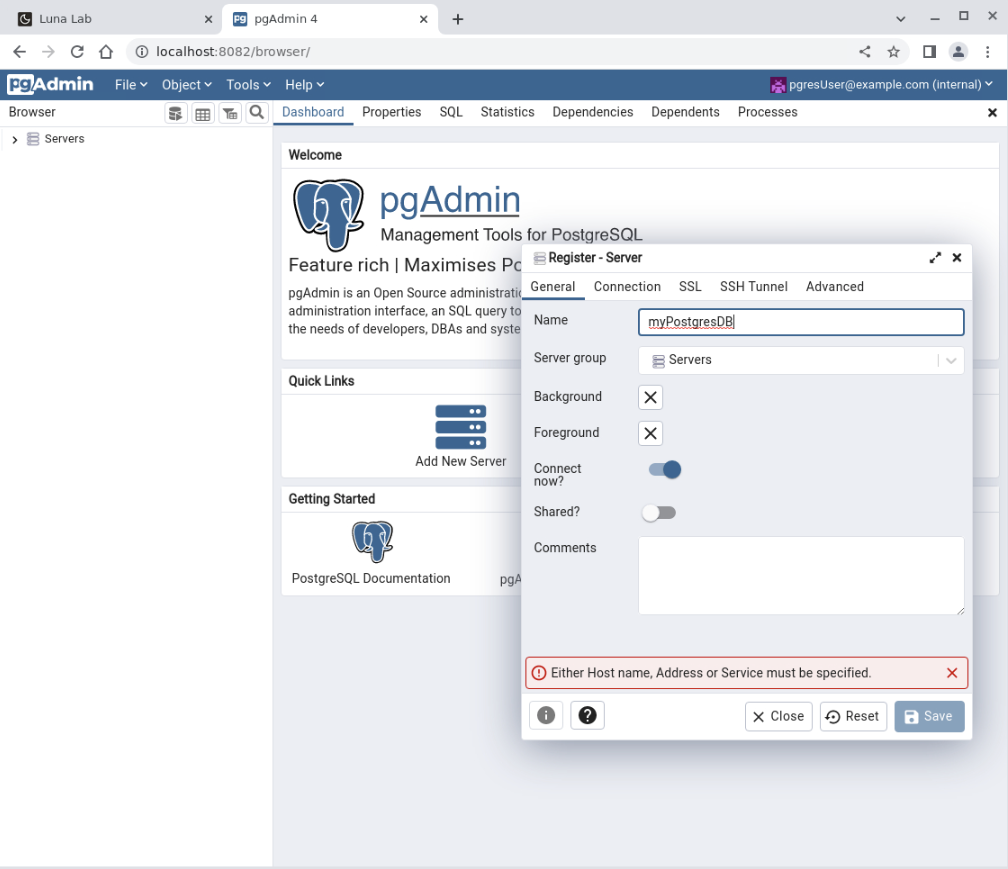1008x869 pixels.
Task: Open a new browser tab
Action: [x=458, y=19]
